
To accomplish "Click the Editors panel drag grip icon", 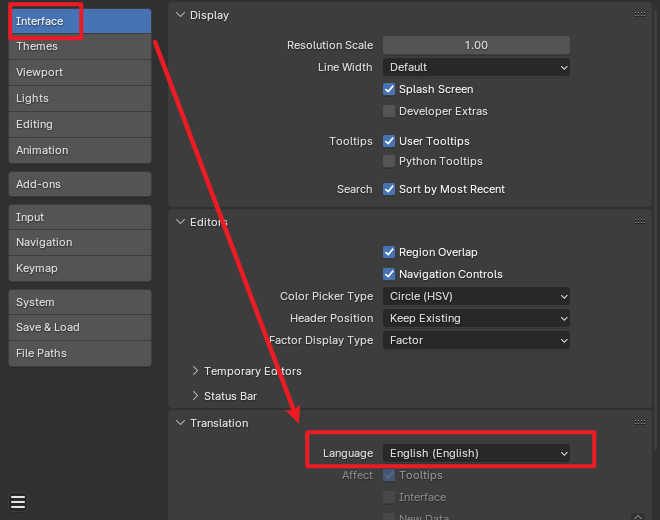I will click(640, 222).
